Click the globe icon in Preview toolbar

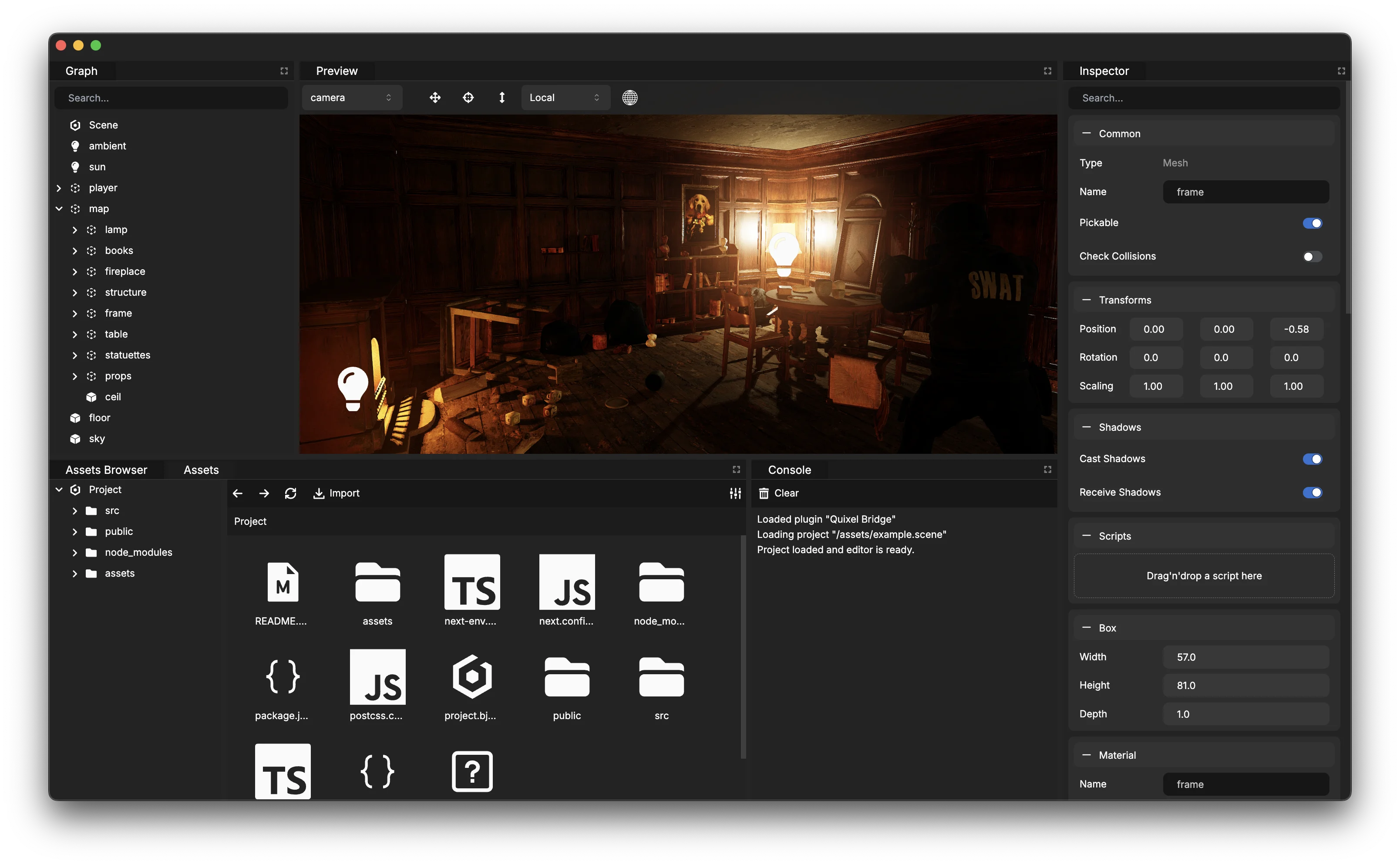point(630,98)
